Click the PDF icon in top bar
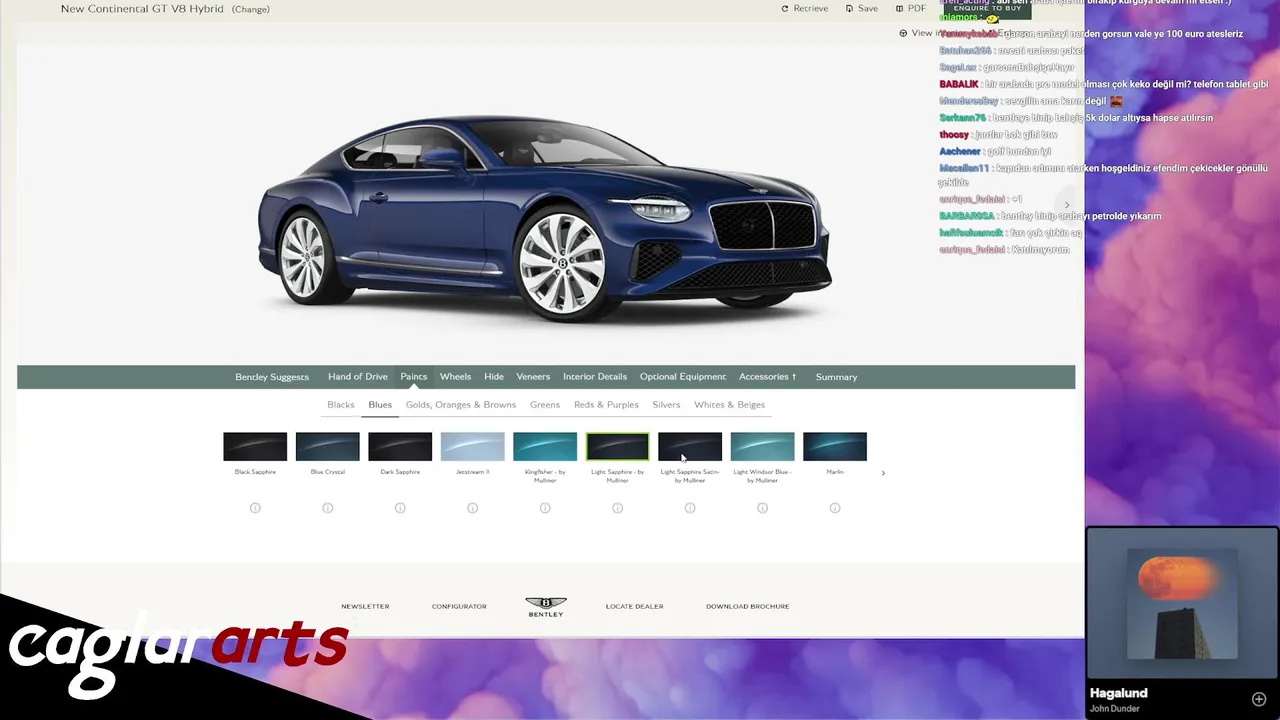The height and width of the screenshot is (720, 1280). [x=900, y=8]
